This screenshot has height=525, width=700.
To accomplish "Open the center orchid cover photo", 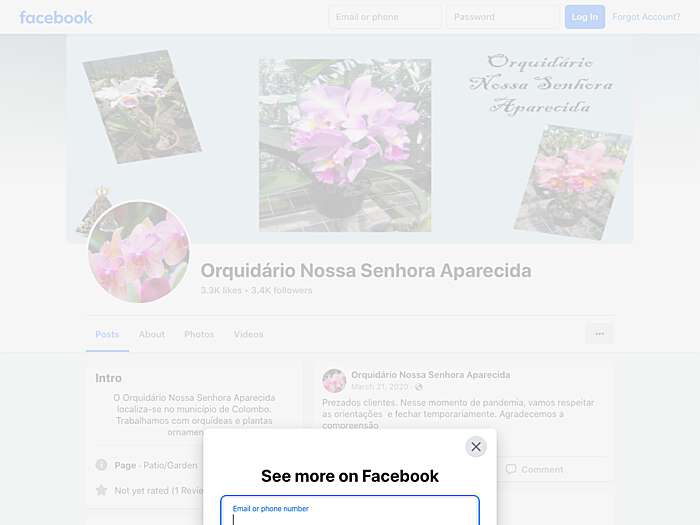I will click(345, 145).
